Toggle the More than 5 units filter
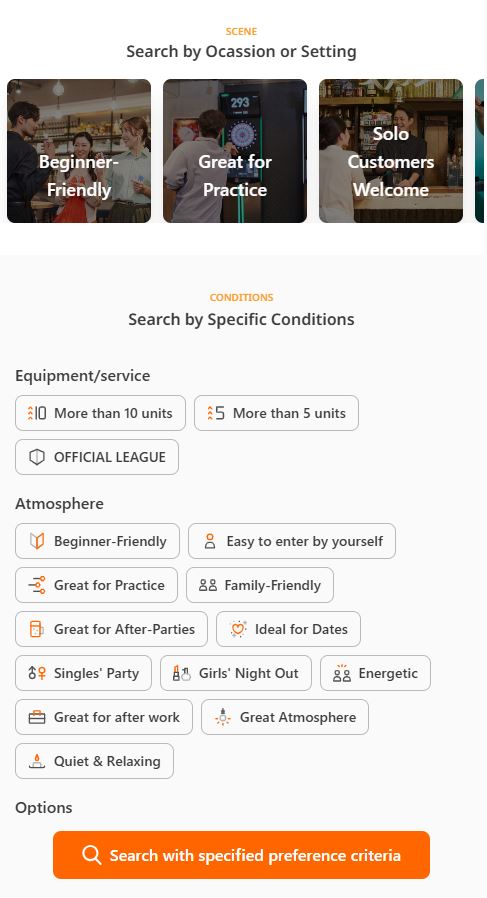Screen dimensions: 487x898 coord(276,413)
